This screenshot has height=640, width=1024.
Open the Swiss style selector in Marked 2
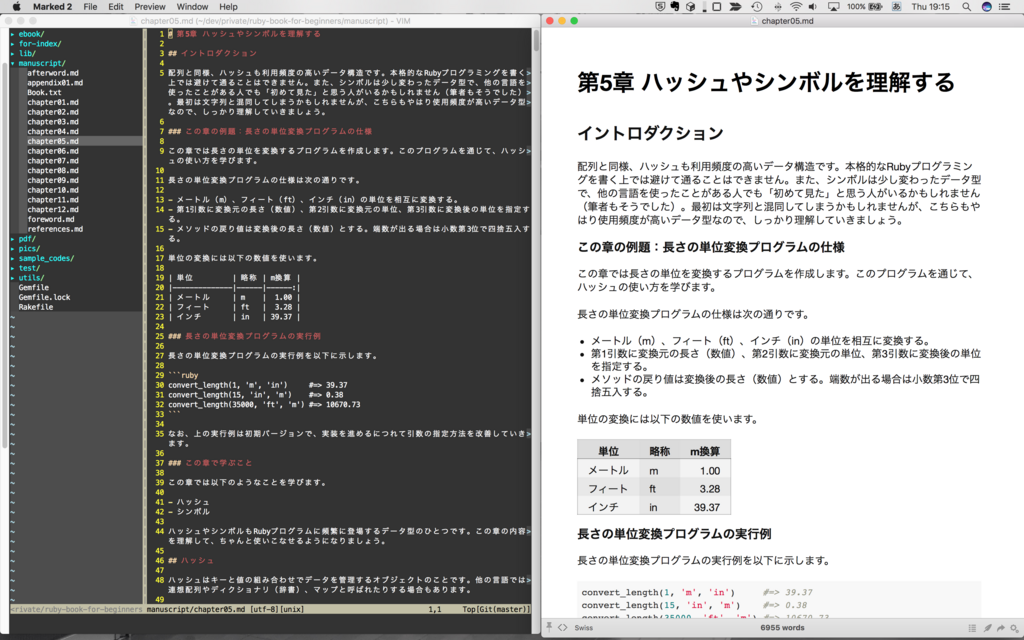coord(584,628)
